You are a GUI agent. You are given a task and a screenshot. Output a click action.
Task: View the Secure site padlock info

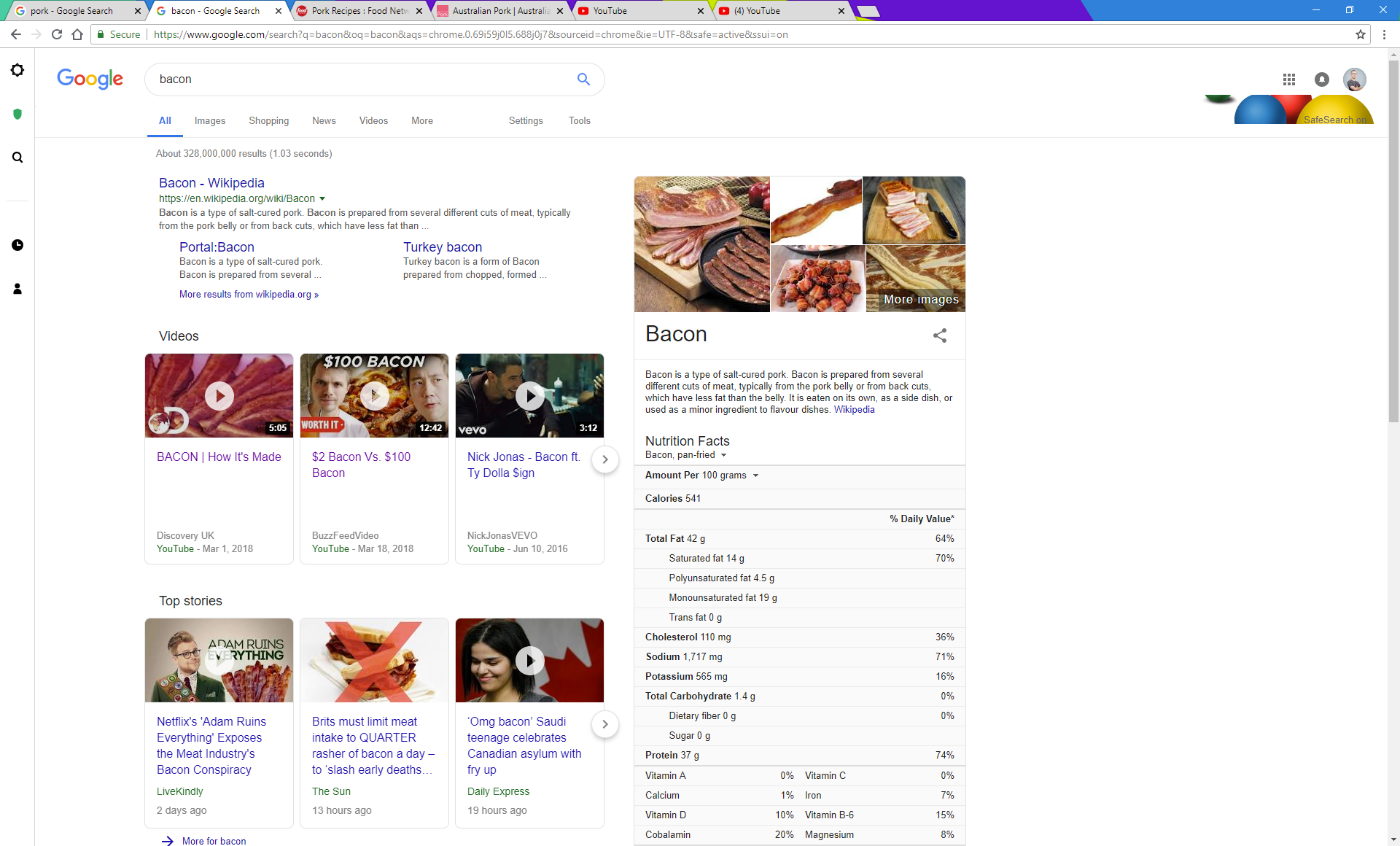(x=118, y=34)
